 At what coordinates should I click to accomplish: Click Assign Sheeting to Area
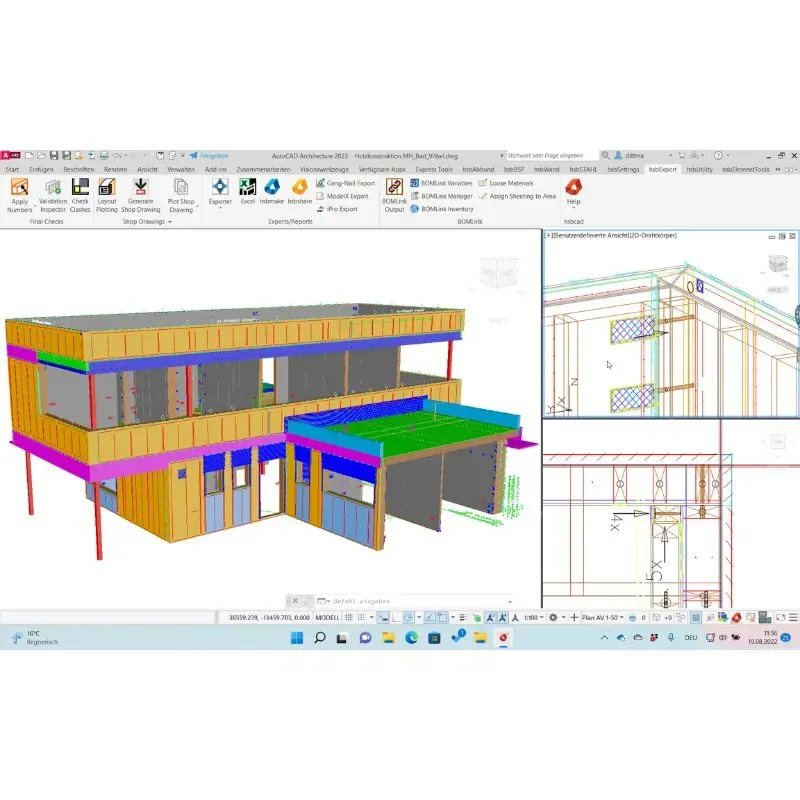click(517, 196)
